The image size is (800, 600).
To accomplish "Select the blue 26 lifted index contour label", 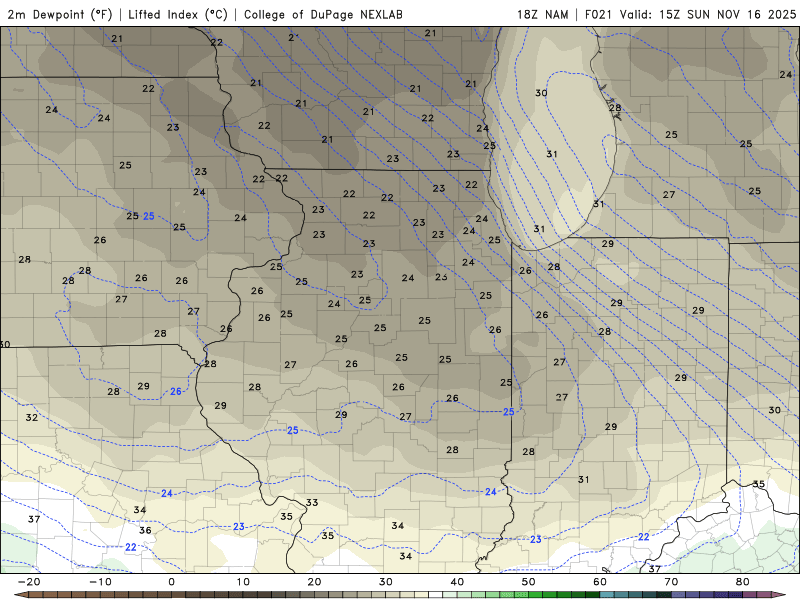I will click(x=176, y=391).
